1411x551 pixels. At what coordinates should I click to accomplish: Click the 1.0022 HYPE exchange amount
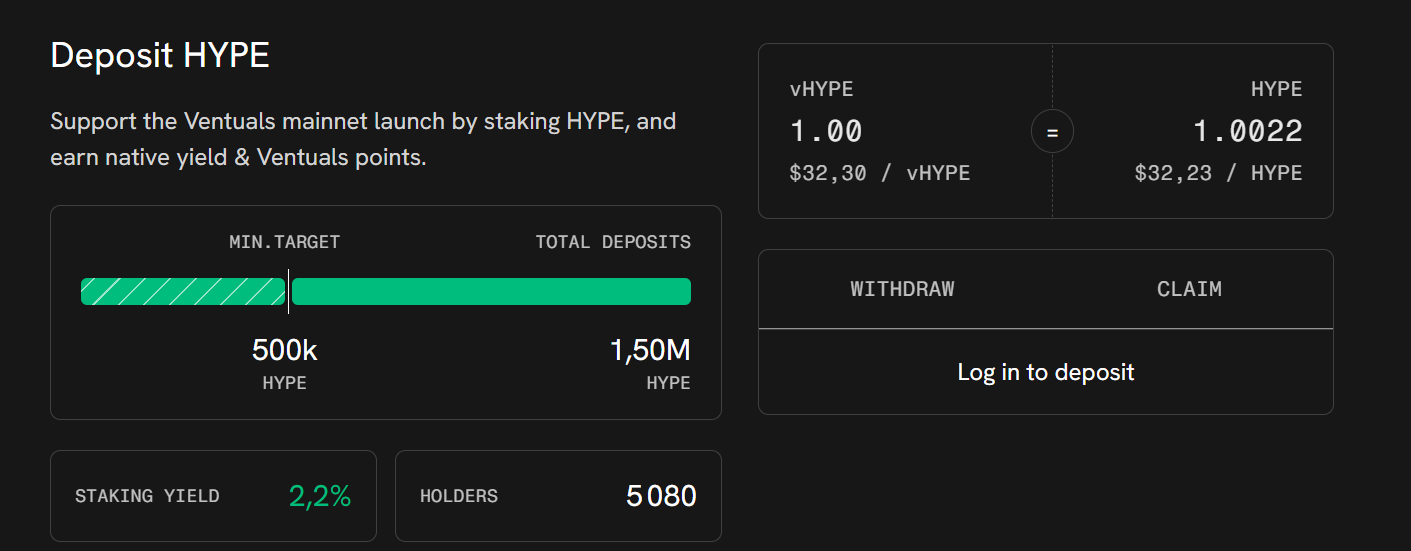tap(1247, 131)
